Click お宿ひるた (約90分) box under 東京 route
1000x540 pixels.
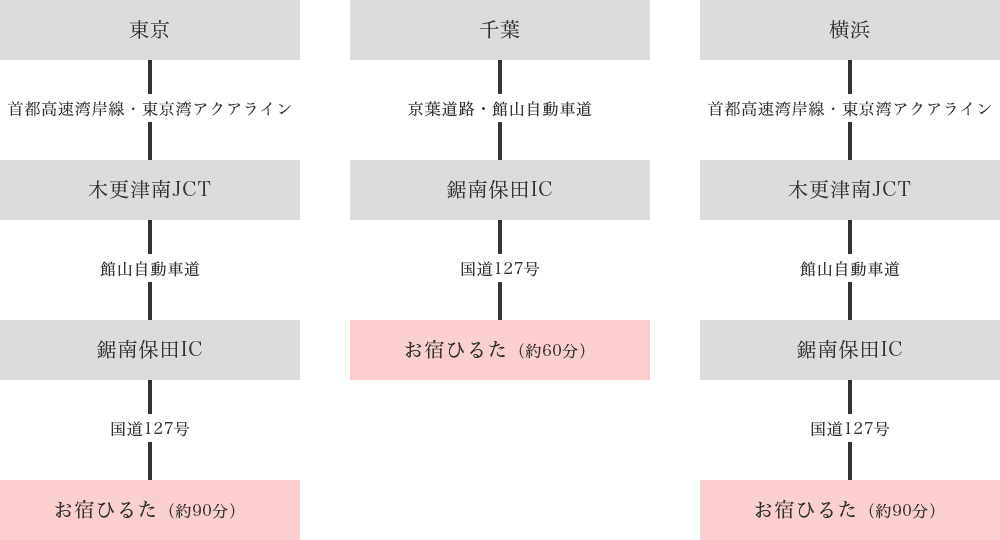point(150,510)
